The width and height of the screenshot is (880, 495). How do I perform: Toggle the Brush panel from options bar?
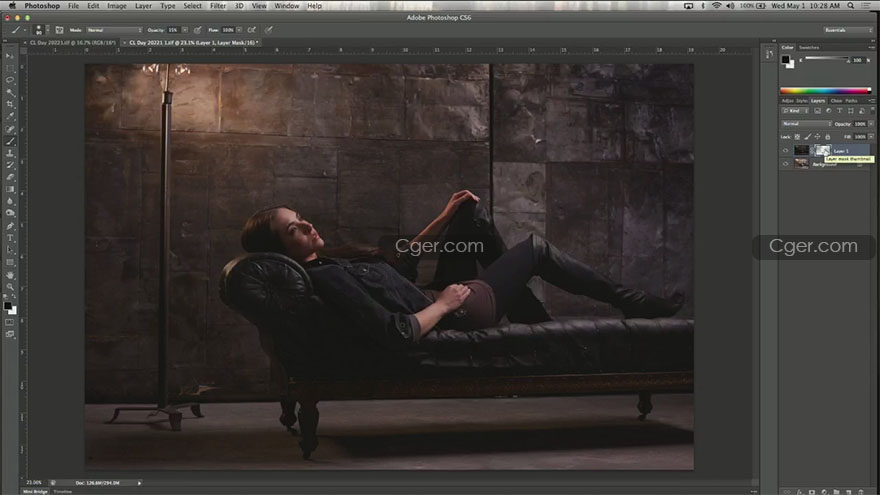(x=59, y=30)
